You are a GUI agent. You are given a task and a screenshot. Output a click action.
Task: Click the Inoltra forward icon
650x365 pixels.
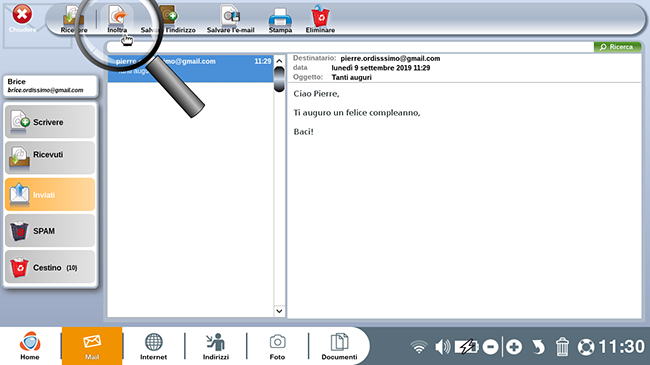117,16
